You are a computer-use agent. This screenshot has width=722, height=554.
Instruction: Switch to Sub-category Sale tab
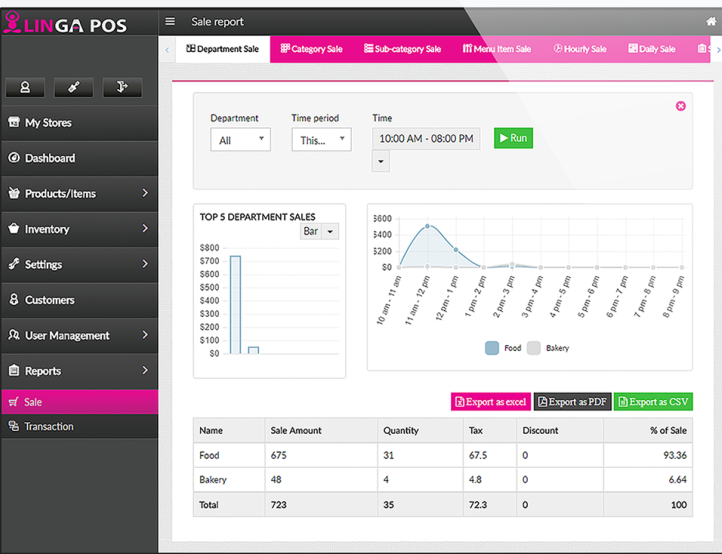point(402,49)
